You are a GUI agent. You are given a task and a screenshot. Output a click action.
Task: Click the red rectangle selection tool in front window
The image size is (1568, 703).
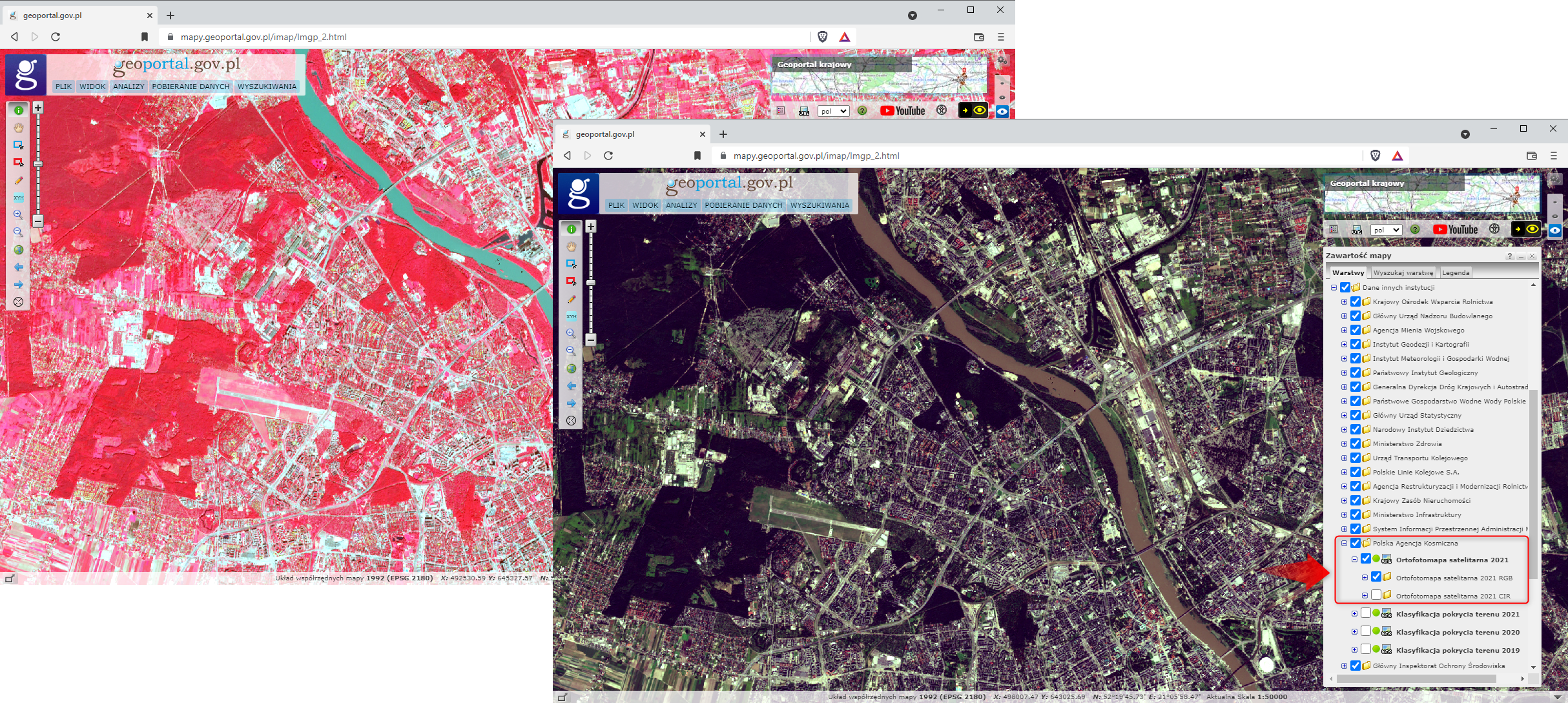point(571,281)
